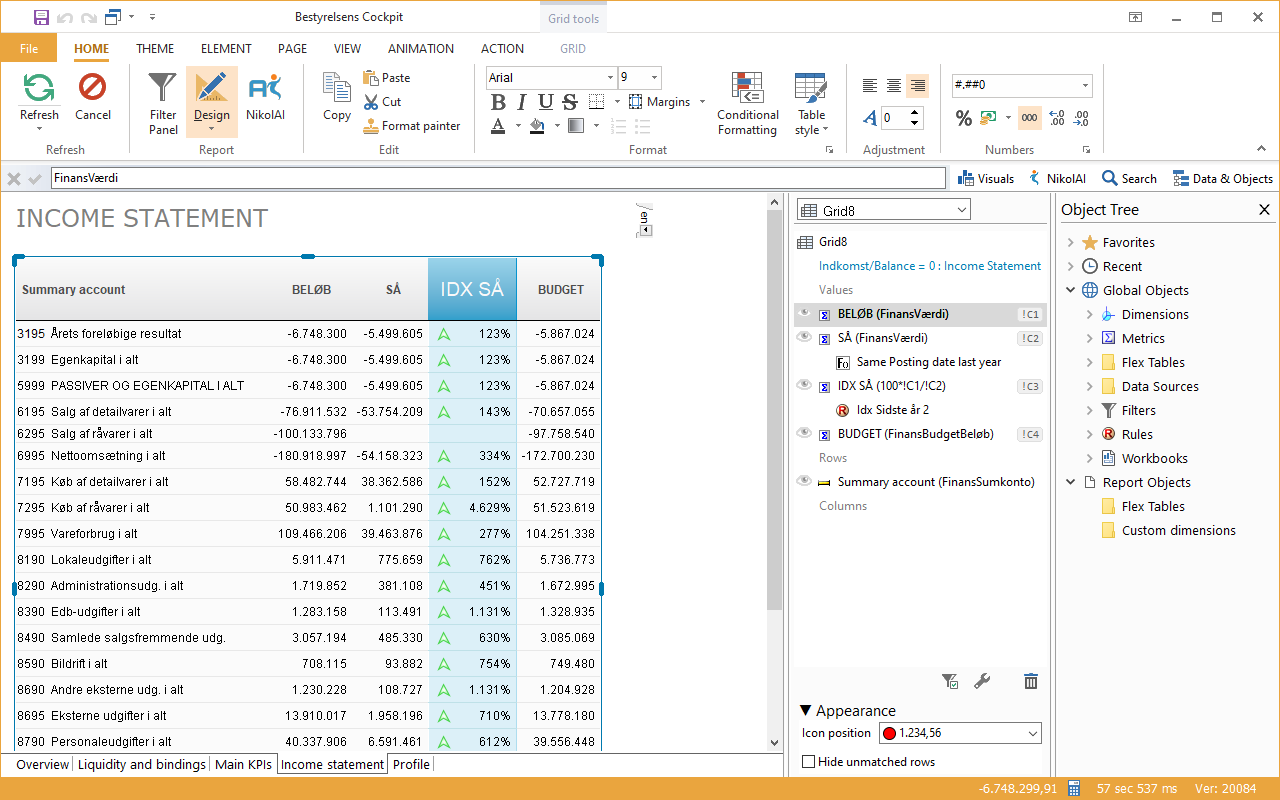The width and height of the screenshot is (1280, 800).
Task: Expand Favorites in Object Tree
Action: 1070,242
